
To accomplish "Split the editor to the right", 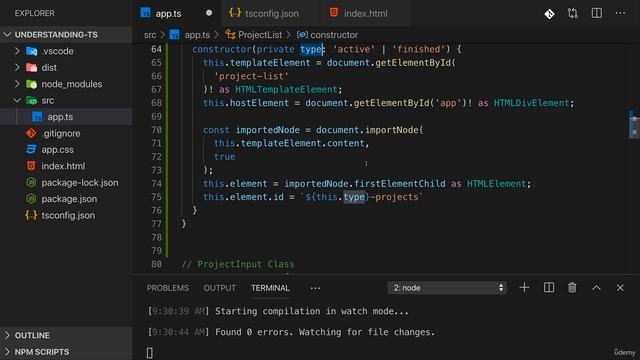I will pos(597,13).
